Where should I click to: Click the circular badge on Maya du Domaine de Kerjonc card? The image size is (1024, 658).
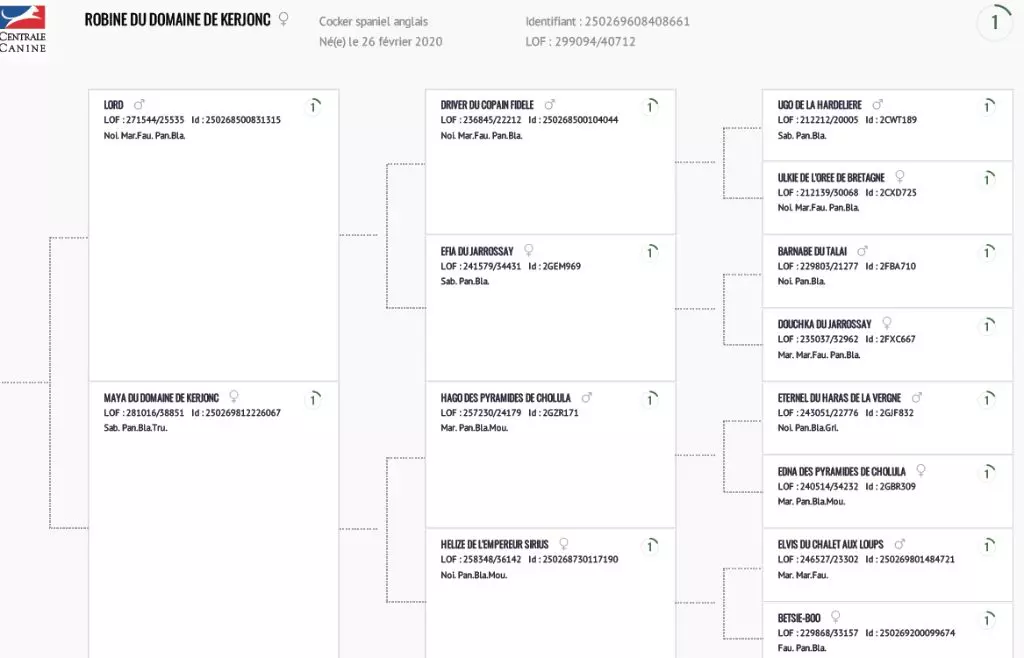(313, 399)
